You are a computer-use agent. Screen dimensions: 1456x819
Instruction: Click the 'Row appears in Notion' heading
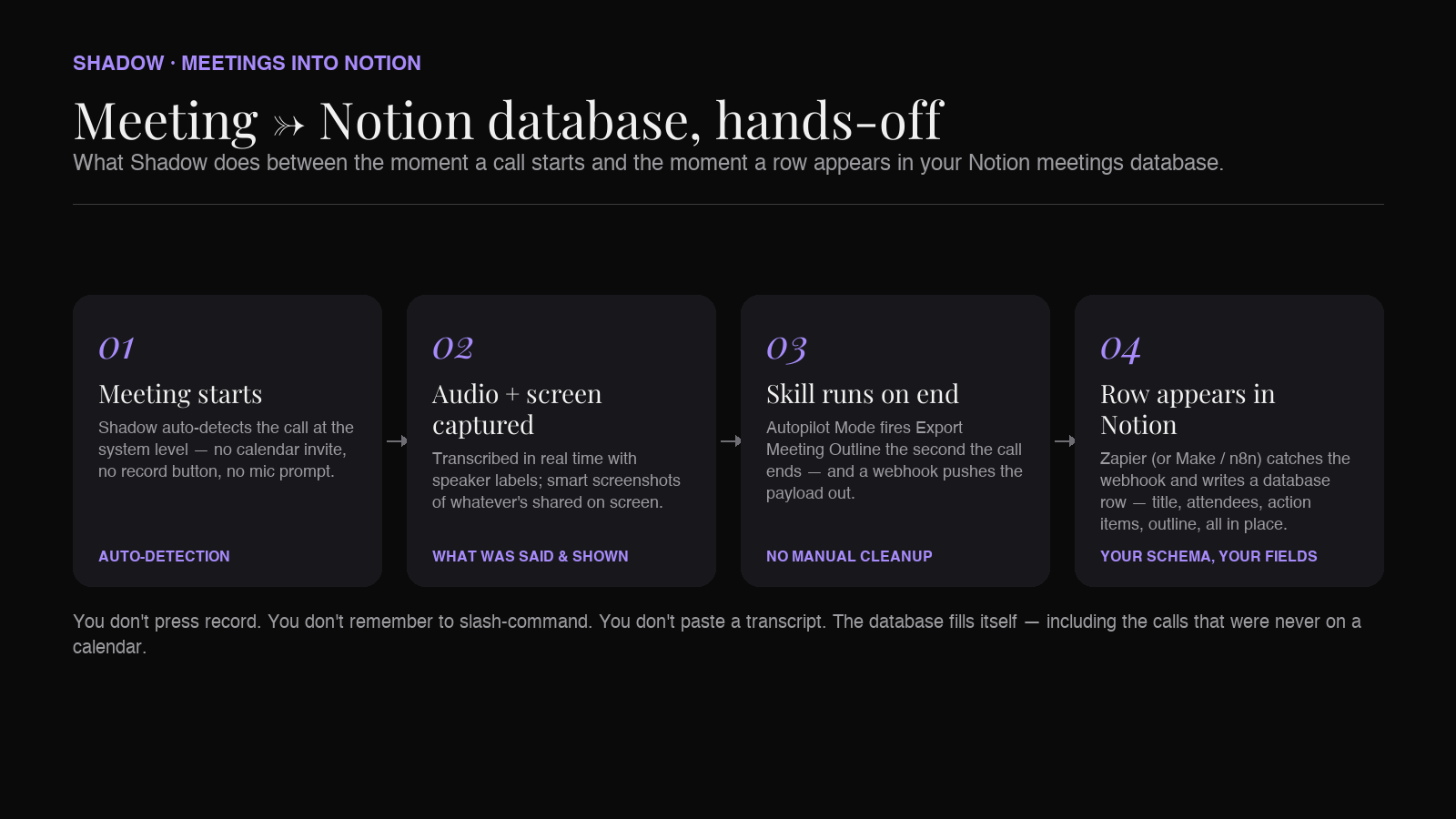click(x=1188, y=409)
